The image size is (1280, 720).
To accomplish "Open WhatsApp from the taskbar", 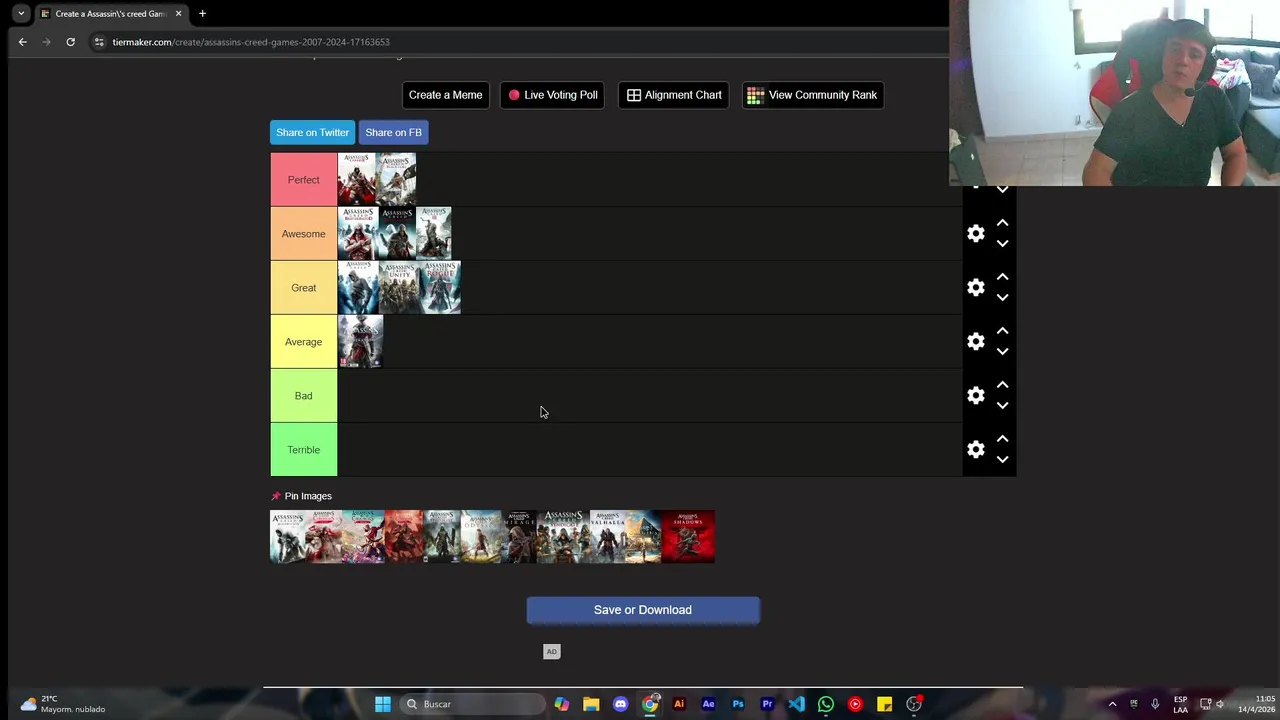I will (x=825, y=704).
